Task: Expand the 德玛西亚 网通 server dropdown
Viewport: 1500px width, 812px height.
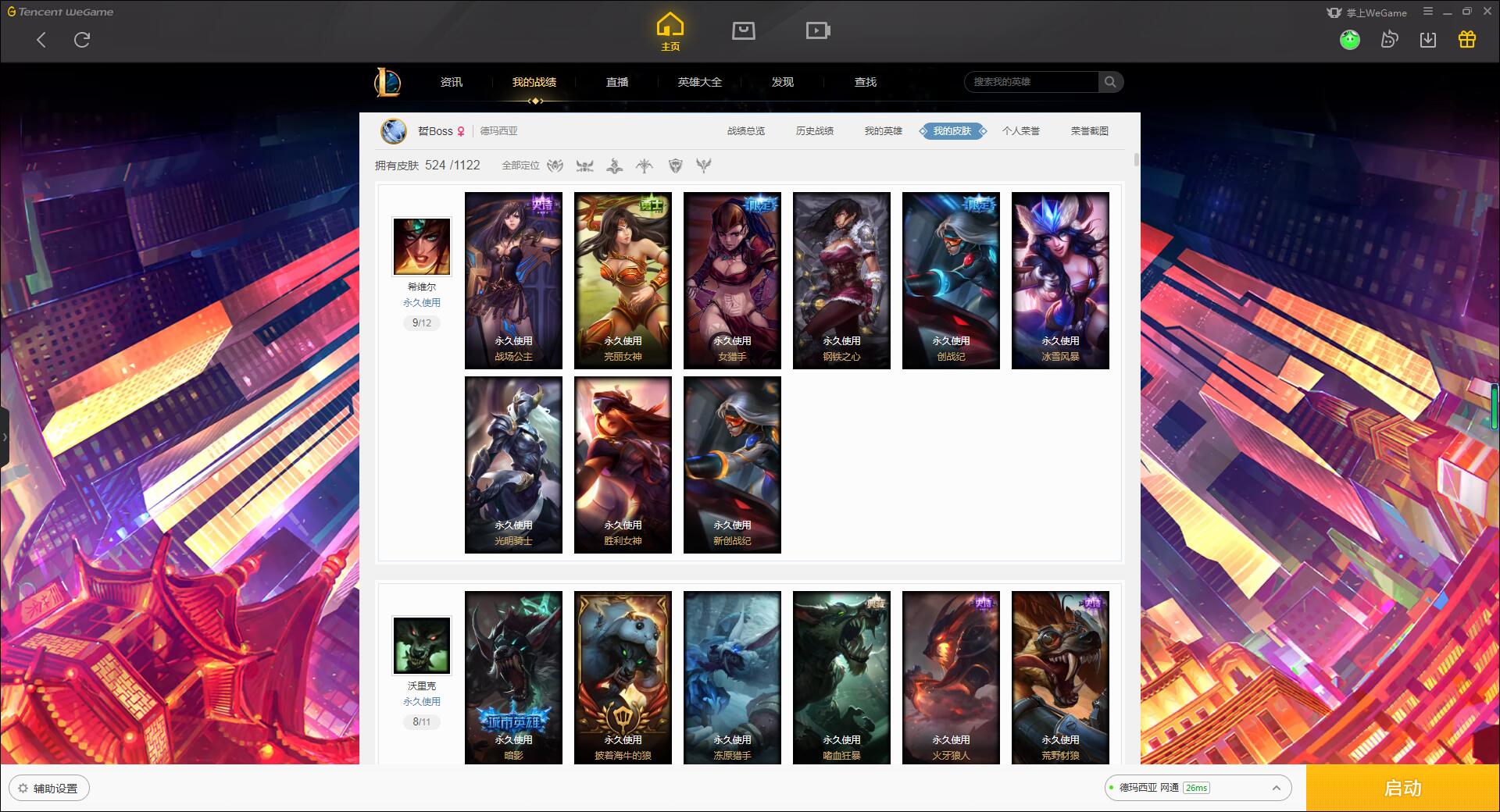Action: [x=1197, y=788]
